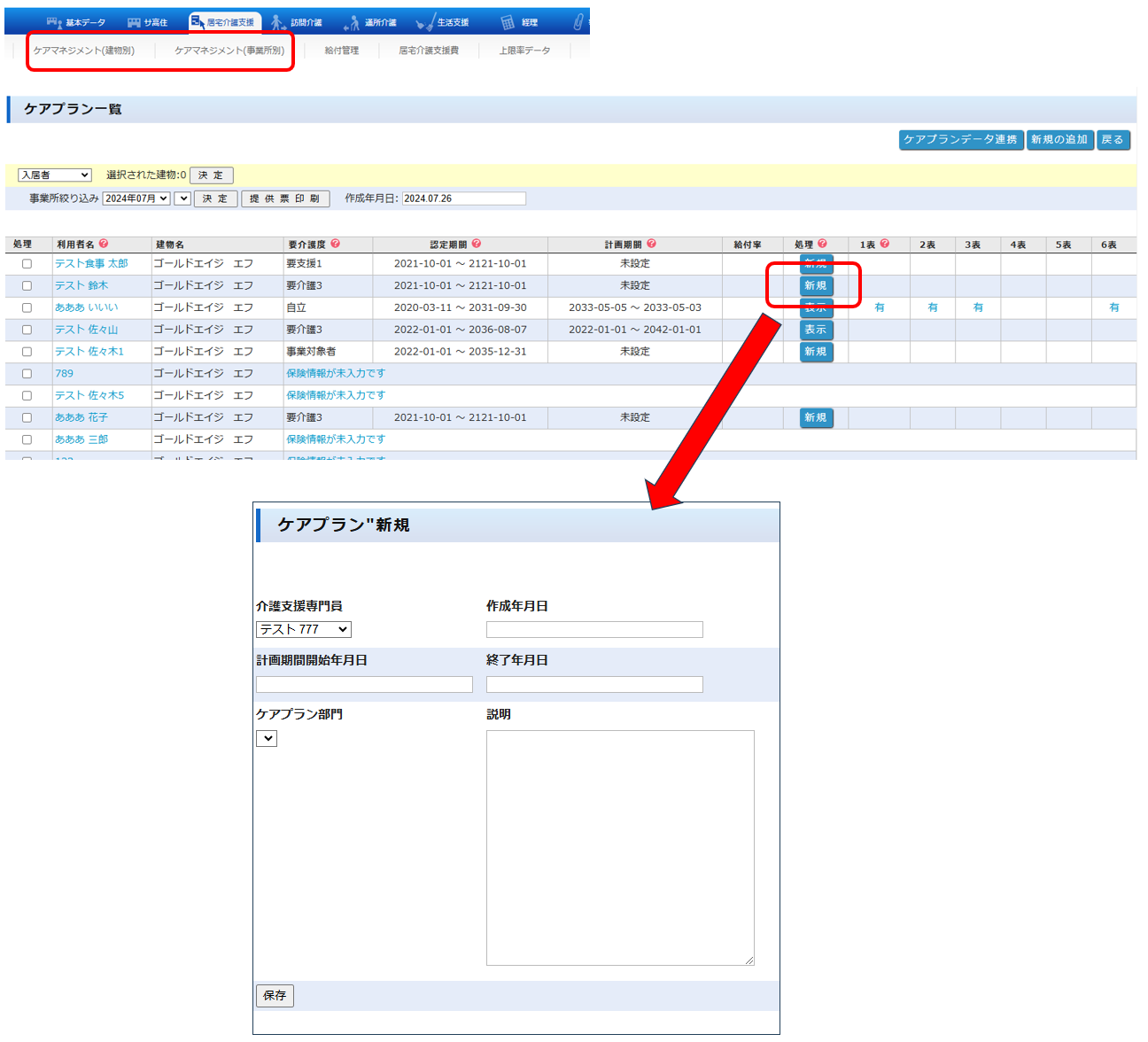Image resolution: width=1148 pixels, height=1042 pixels.
Task: Select the 訪問介護 walking person icon
Action: point(278,22)
